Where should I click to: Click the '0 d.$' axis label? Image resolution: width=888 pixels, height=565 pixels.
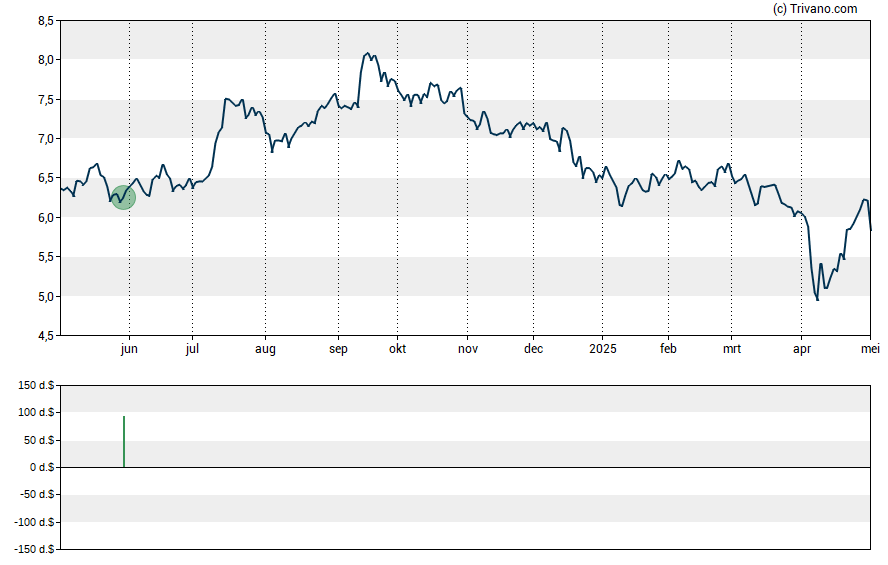coord(42,468)
